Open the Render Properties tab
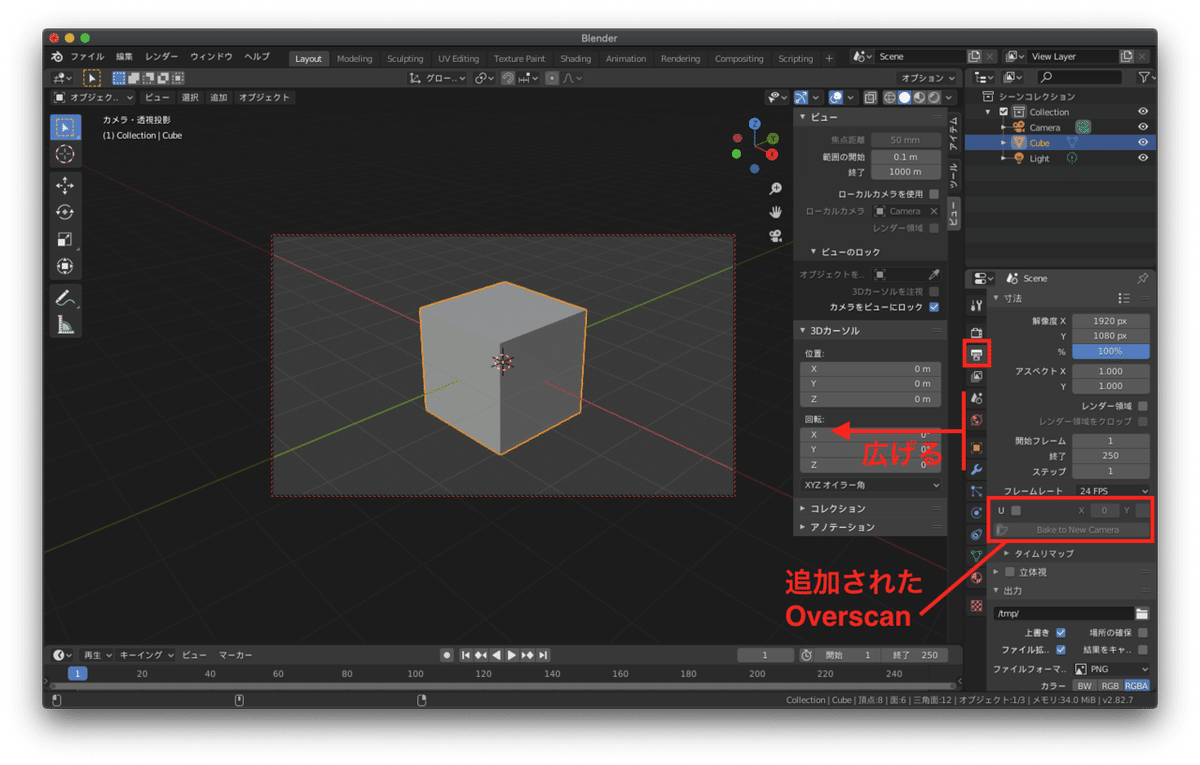The width and height of the screenshot is (1200, 765). pos(976,333)
